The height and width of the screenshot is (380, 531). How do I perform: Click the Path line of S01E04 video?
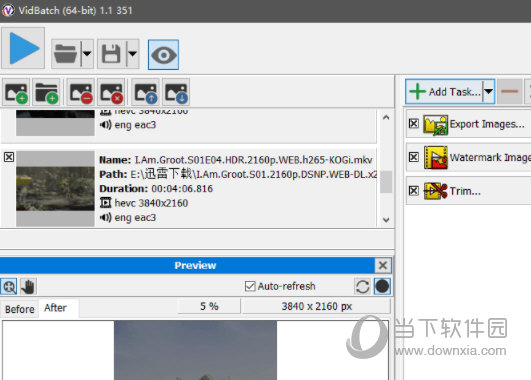tap(238, 174)
